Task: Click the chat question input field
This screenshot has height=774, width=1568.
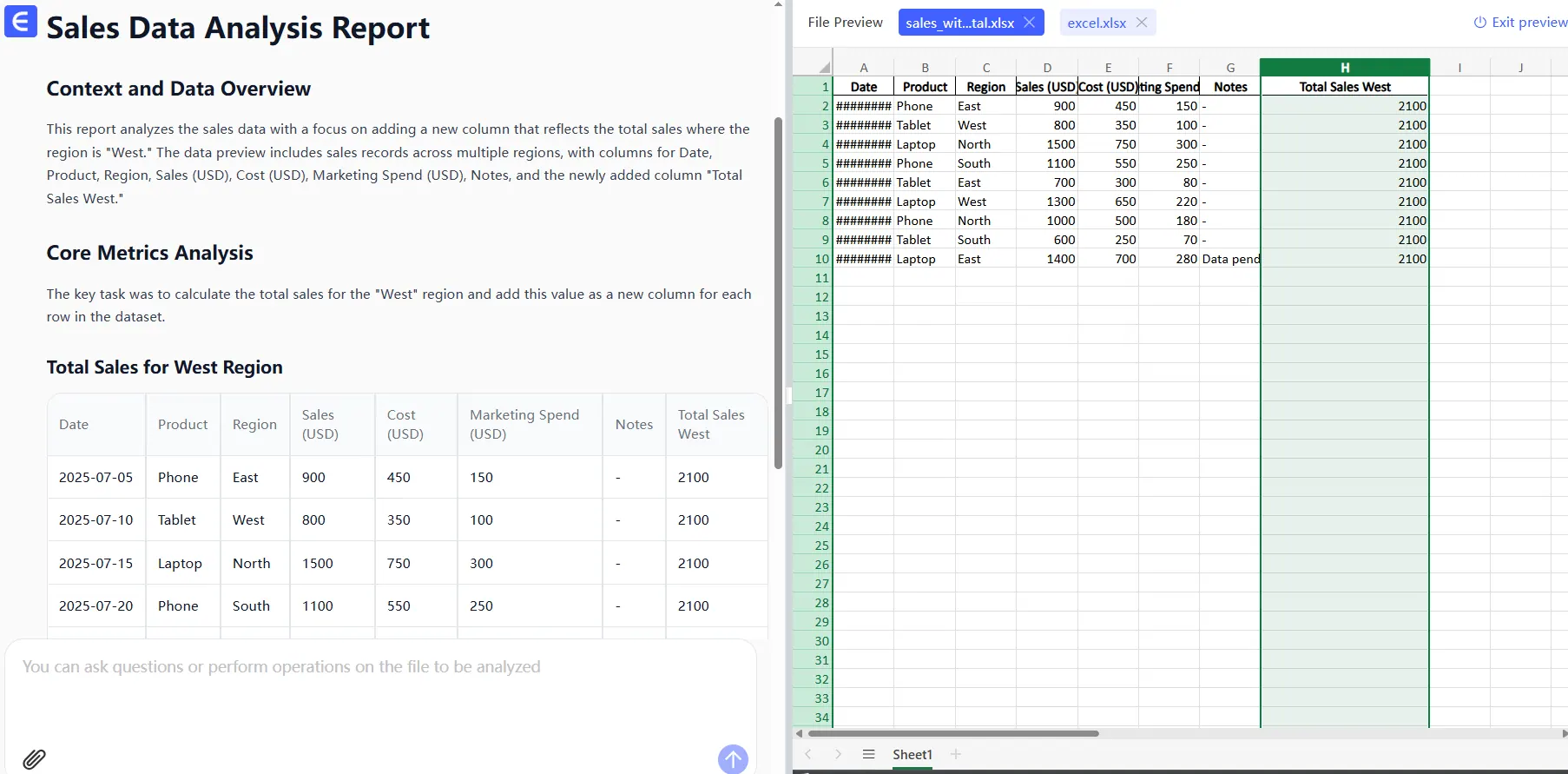Action: pyautogui.click(x=379, y=686)
